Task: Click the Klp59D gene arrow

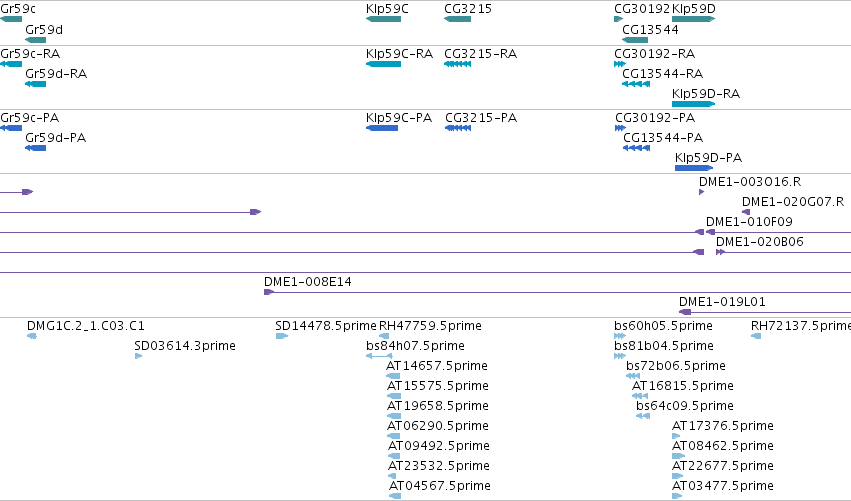Action: [694, 19]
